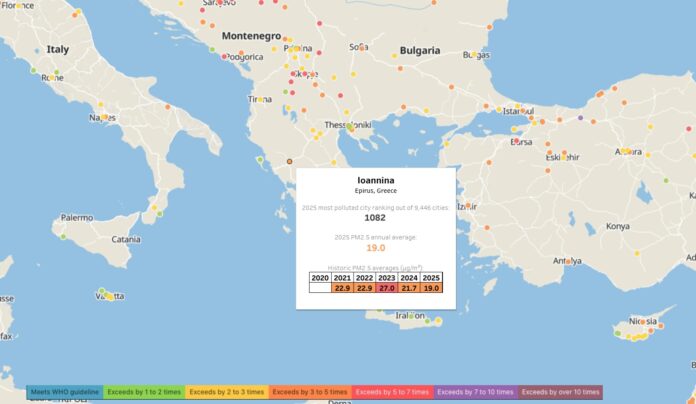Select 'Exceeds by 3 to 5 times' legend entry

click(x=309, y=392)
